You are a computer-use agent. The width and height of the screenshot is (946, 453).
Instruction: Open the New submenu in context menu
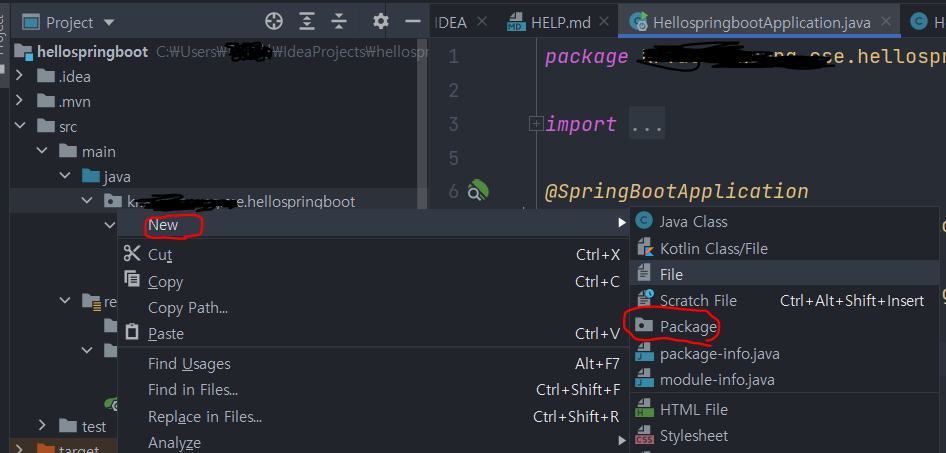click(374, 224)
